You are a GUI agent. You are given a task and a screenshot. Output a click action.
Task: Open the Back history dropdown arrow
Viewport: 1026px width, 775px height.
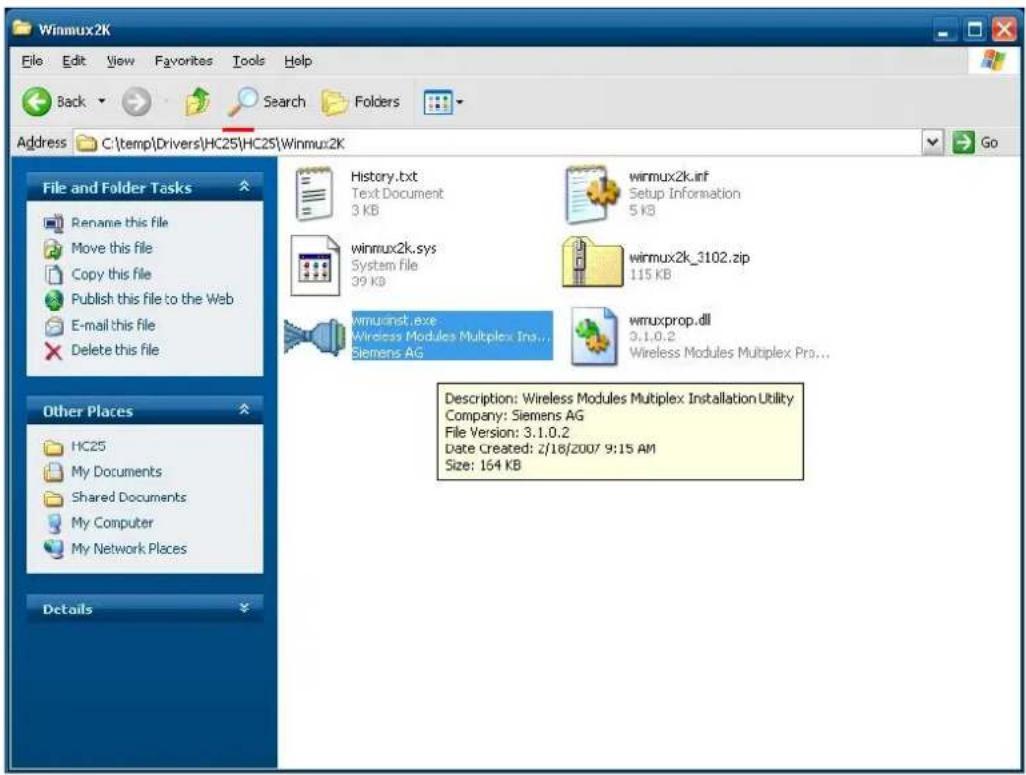point(101,101)
